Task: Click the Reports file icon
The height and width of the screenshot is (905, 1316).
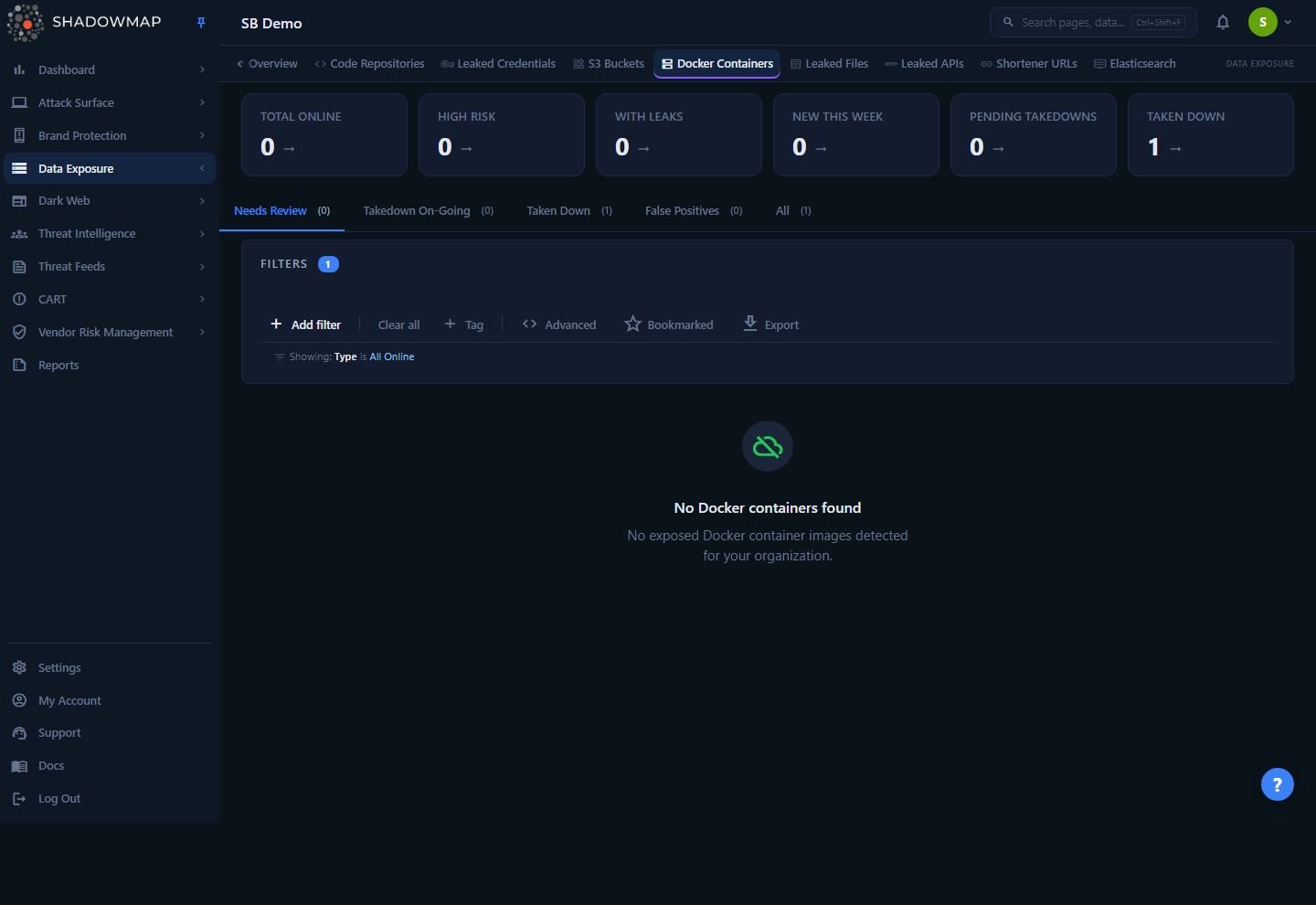Action: (19, 365)
